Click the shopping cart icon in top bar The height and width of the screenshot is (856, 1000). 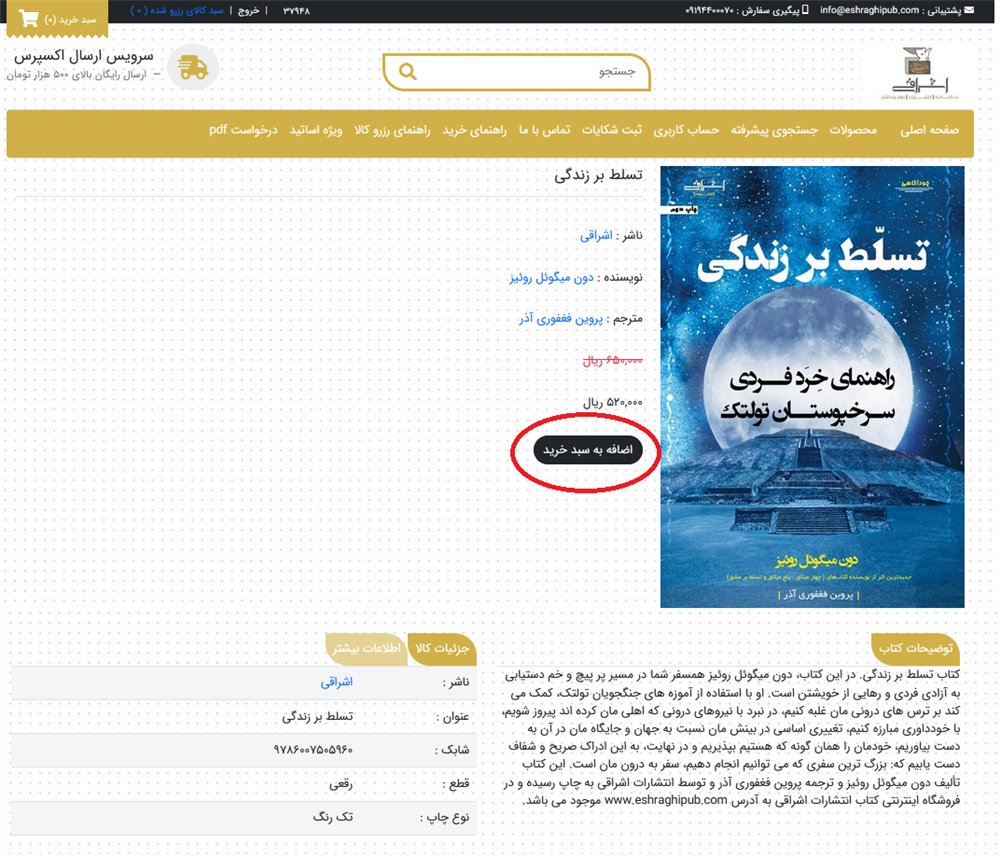[x=28, y=19]
